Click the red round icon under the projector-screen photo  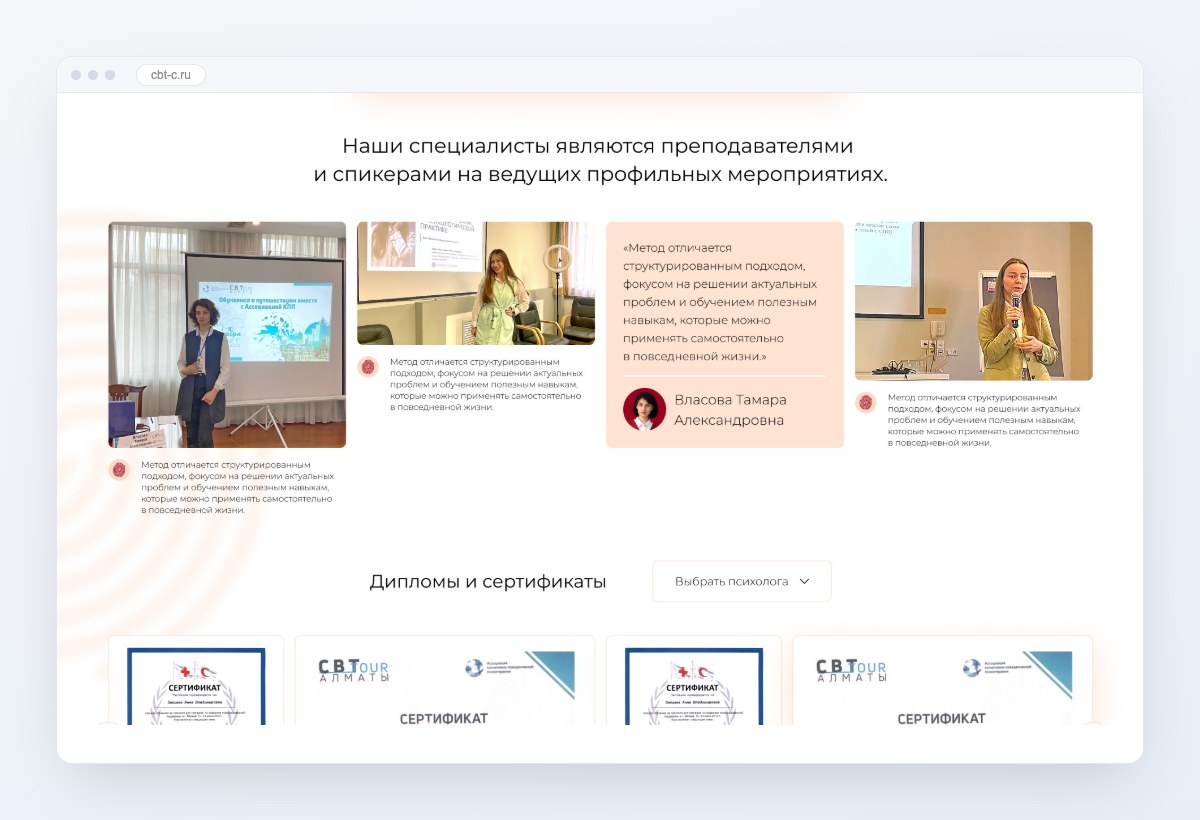click(x=119, y=470)
